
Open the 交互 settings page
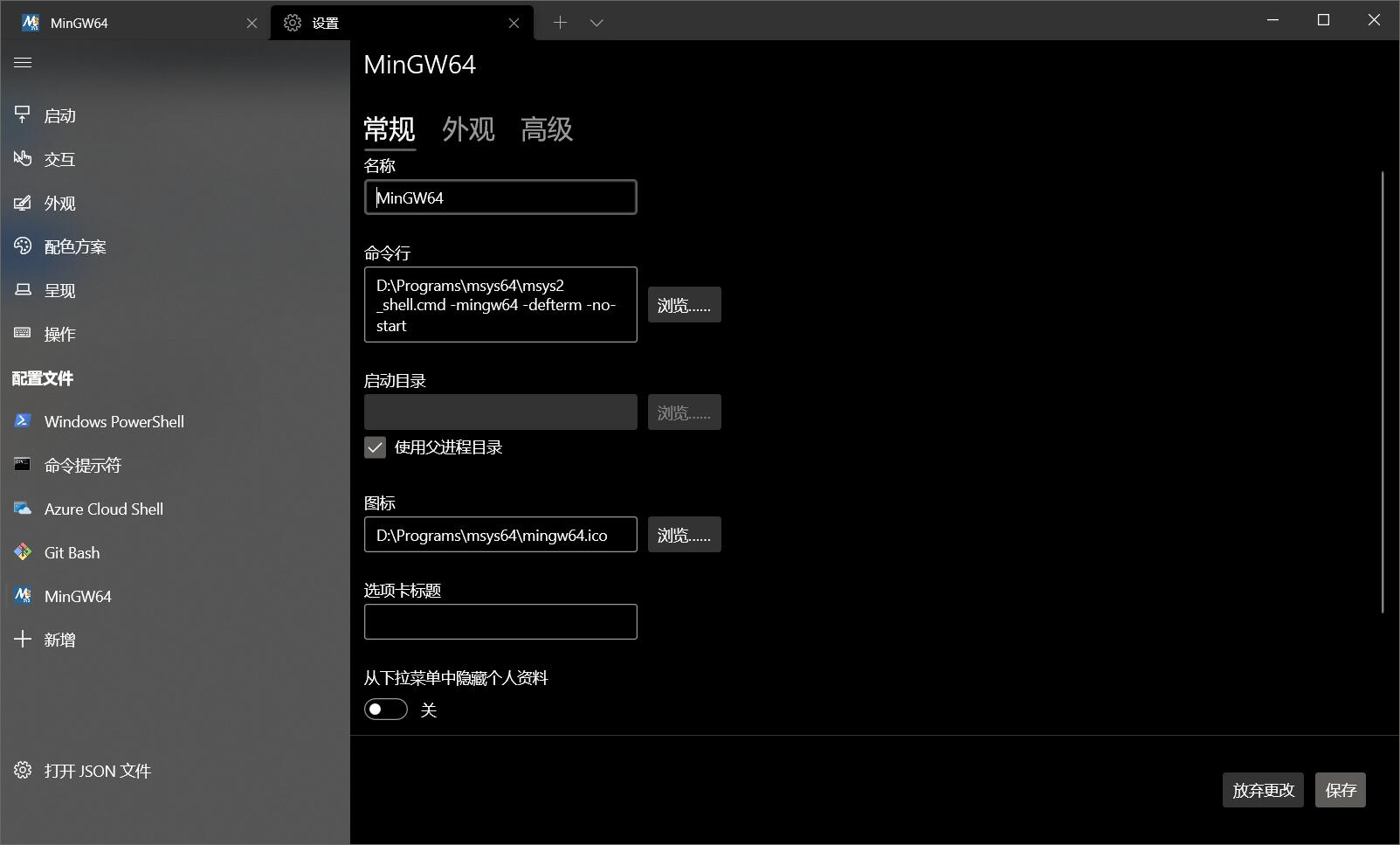[x=175, y=159]
